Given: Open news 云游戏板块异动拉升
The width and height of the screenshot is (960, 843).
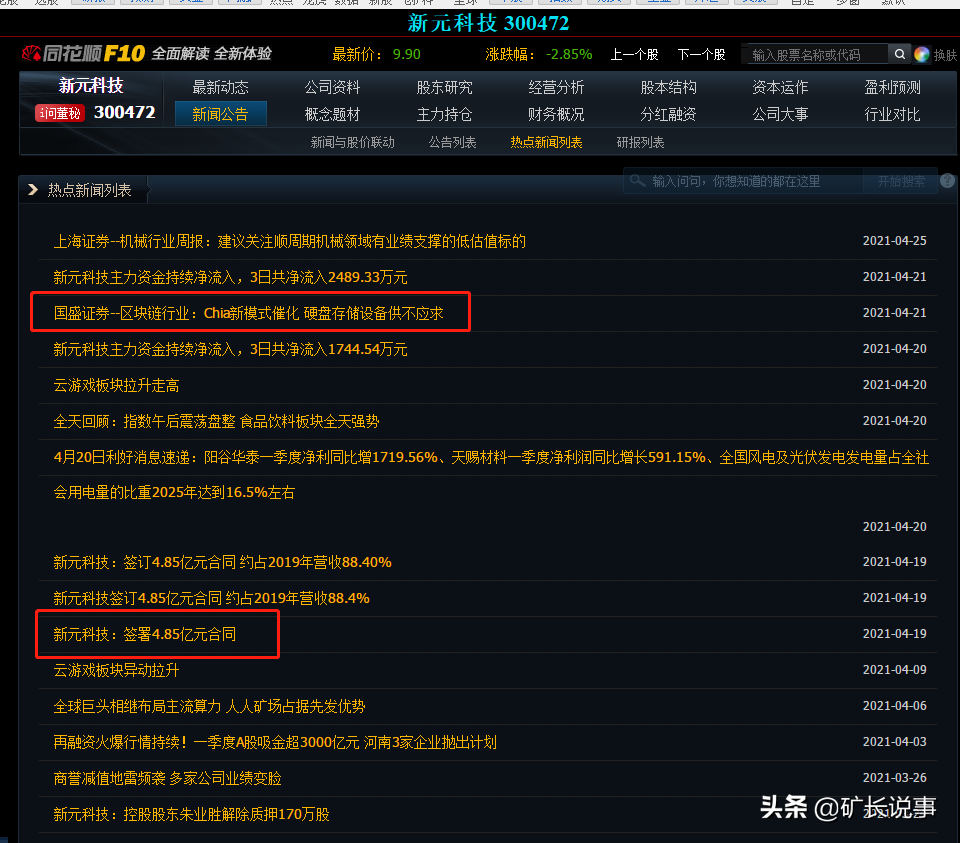Looking at the screenshot, I should tap(116, 670).
